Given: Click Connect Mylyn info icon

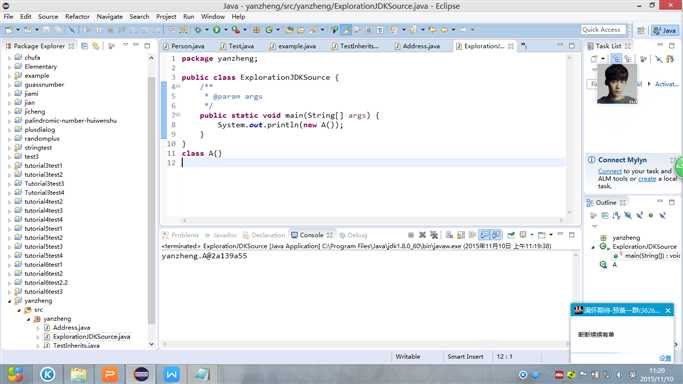Looking at the screenshot, I should (591, 160).
